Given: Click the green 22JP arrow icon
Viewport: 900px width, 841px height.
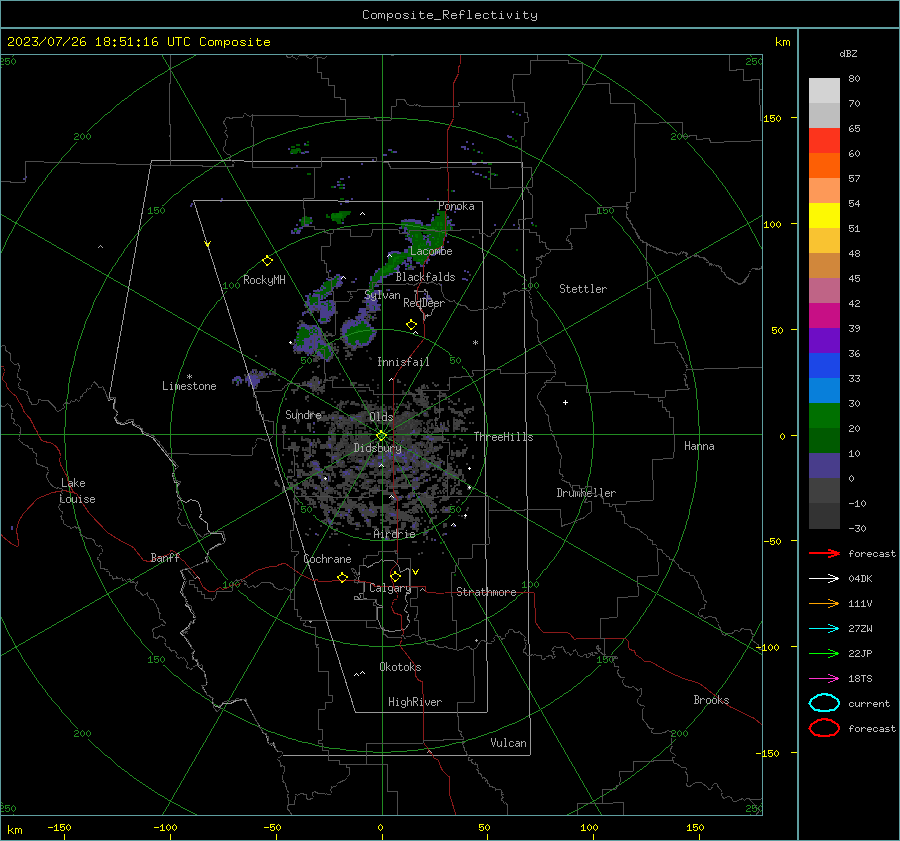Looking at the screenshot, I should pyautogui.click(x=824, y=653).
